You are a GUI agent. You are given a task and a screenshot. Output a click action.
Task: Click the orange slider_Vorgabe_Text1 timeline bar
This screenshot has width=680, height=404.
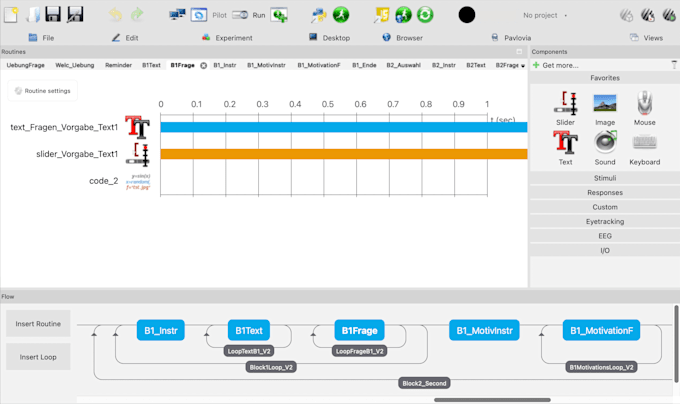344,154
